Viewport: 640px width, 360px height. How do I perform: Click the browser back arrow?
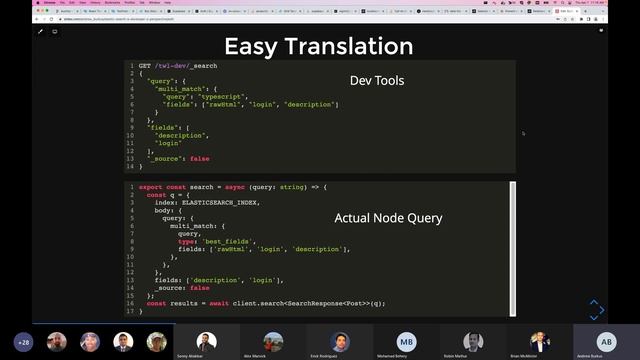[37, 19]
